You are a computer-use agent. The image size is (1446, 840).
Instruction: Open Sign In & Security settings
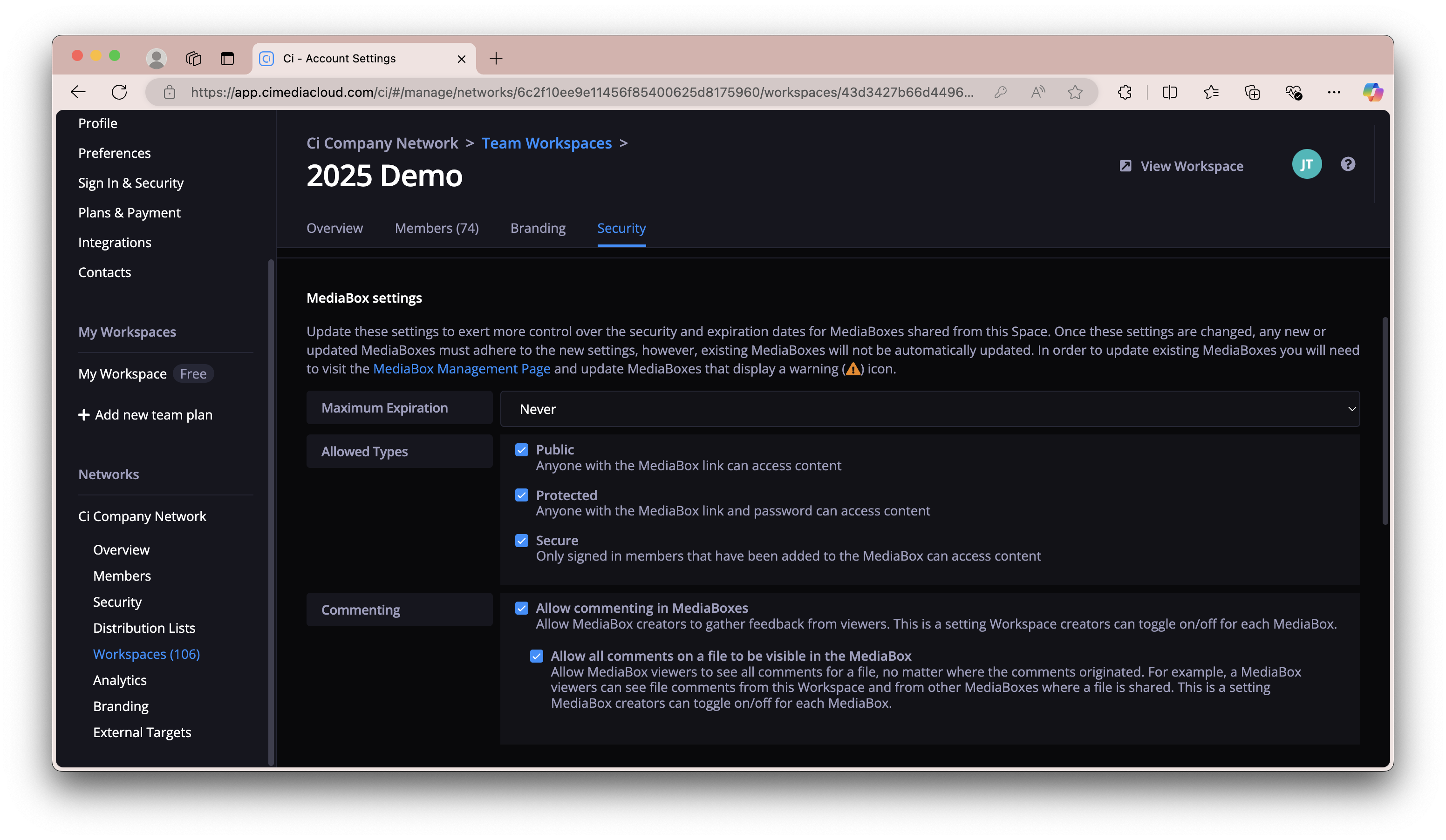point(131,183)
